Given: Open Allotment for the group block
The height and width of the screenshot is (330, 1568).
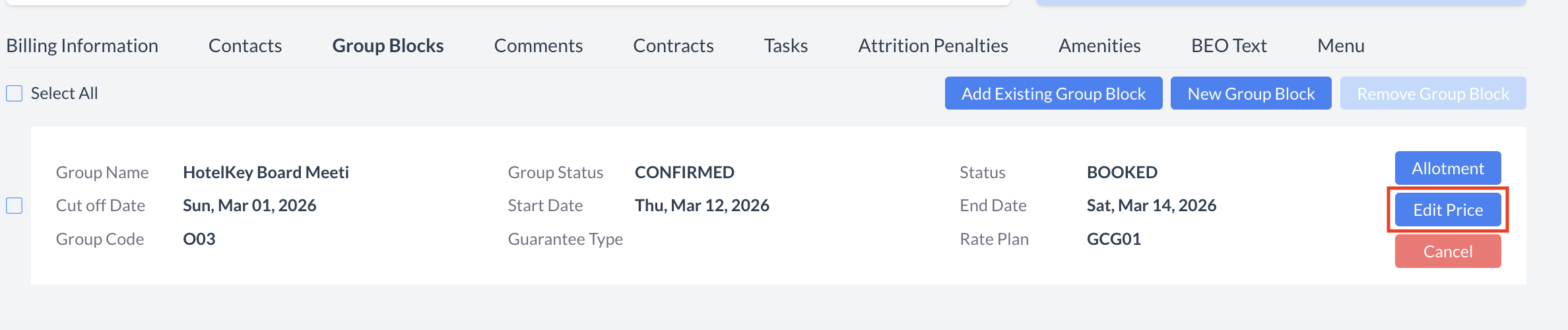Looking at the screenshot, I should [x=1447, y=169].
